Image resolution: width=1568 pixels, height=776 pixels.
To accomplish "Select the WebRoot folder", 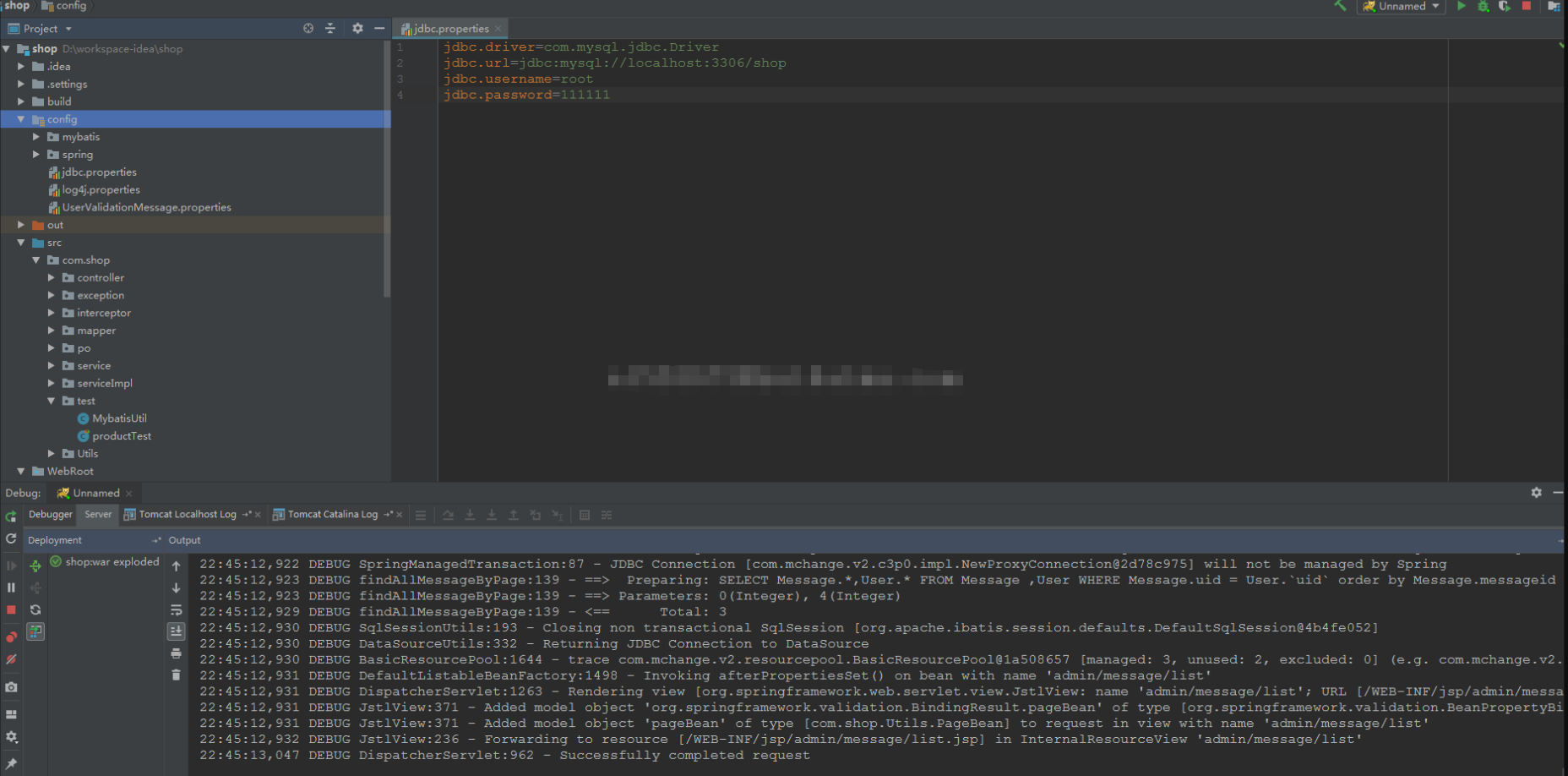I will point(63,471).
